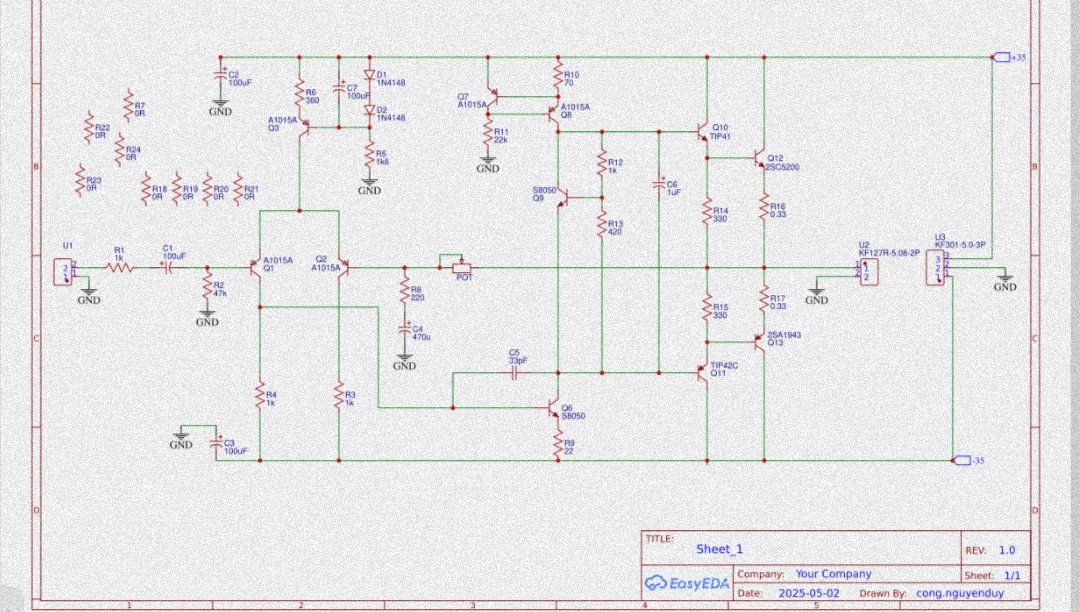This screenshot has width=1080, height=612.
Task: Select emitter resistor R17 0.33
Action: (x=765, y=299)
